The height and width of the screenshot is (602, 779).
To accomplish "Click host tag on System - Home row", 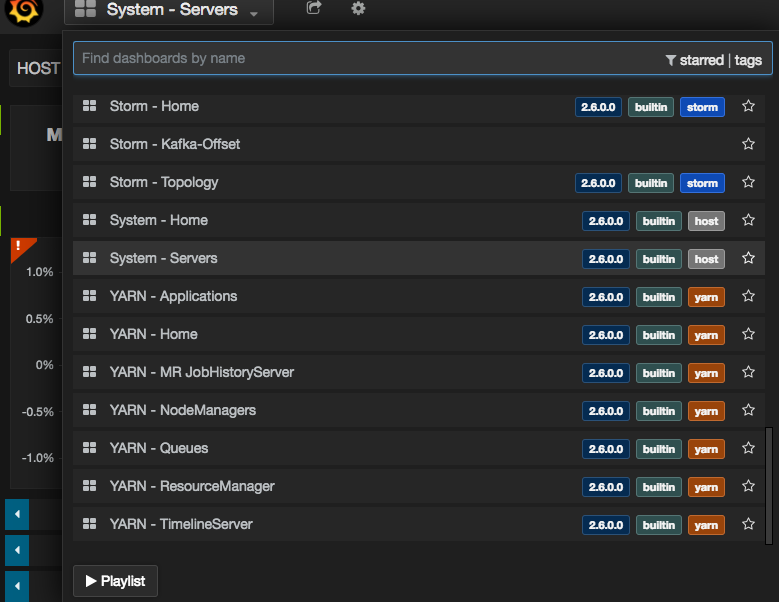I will coord(706,221).
